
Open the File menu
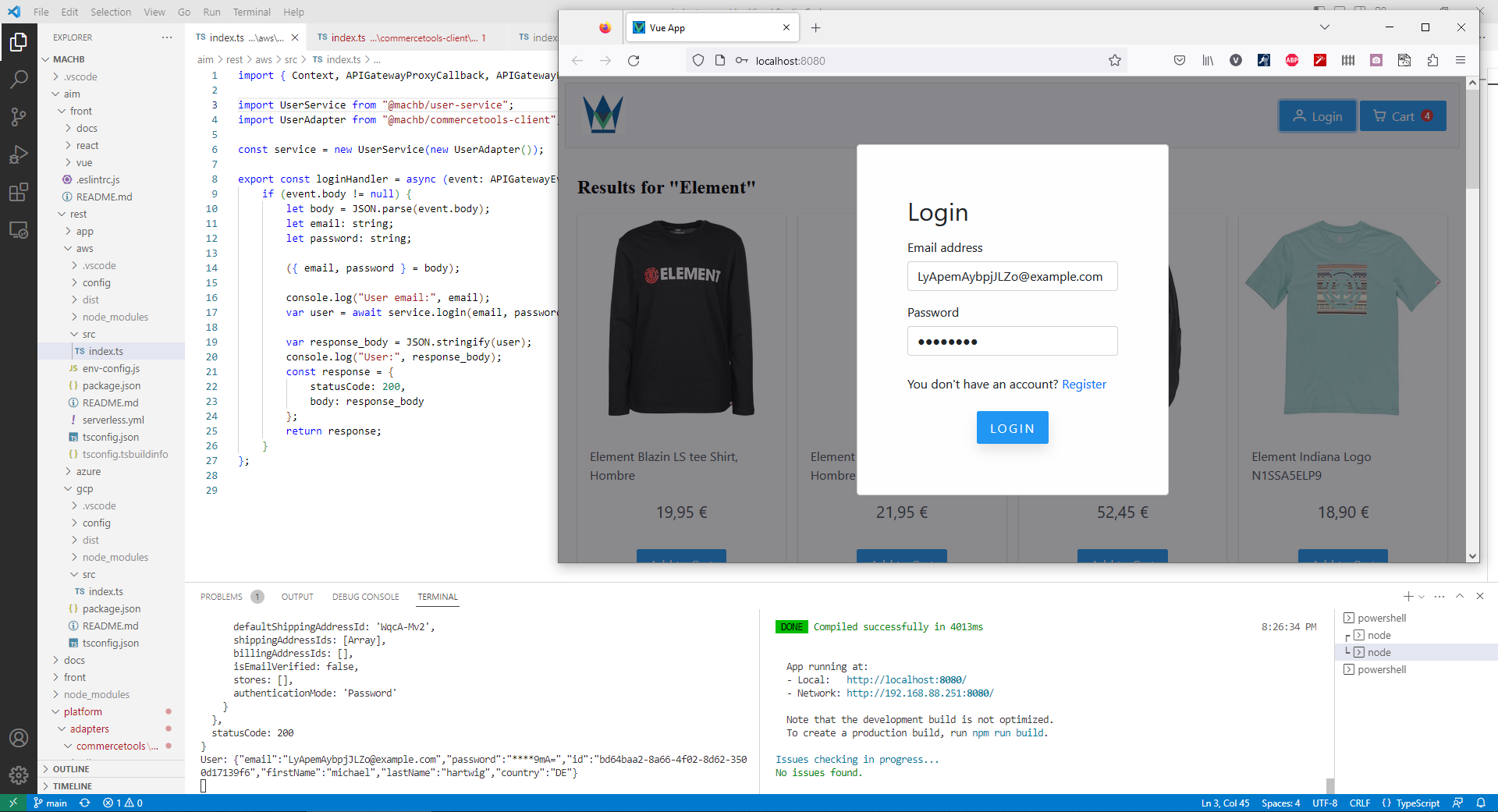pyautogui.click(x=41, y=12)
